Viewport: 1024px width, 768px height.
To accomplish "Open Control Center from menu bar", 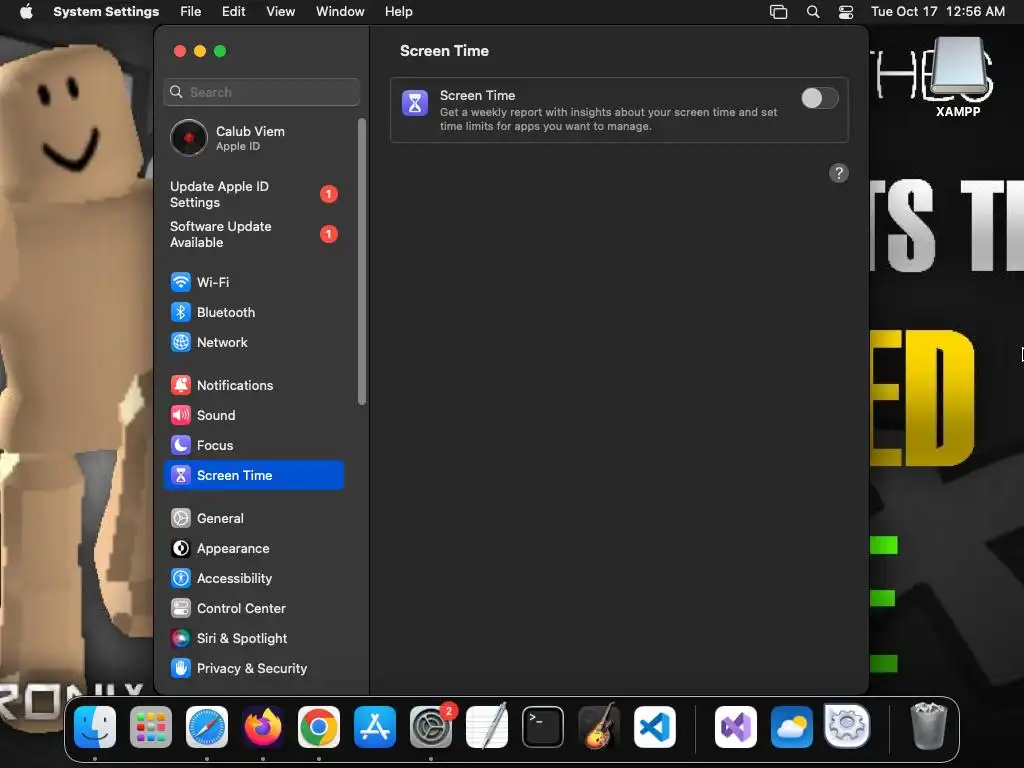I will [846, 12].
